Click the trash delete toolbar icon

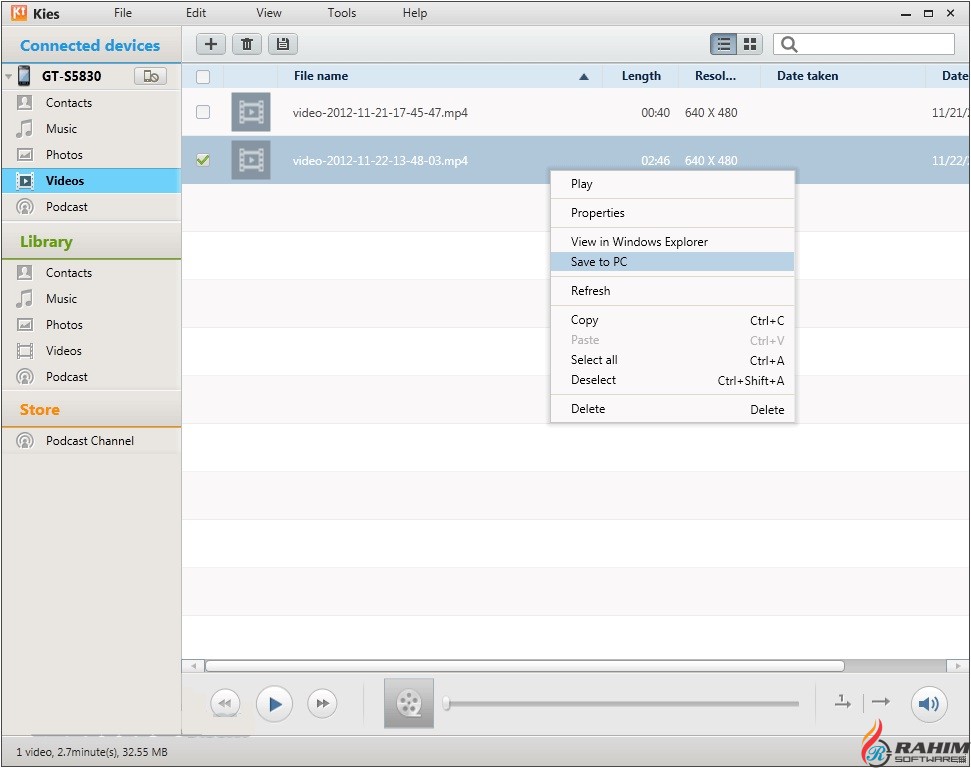tap(246, 44)
